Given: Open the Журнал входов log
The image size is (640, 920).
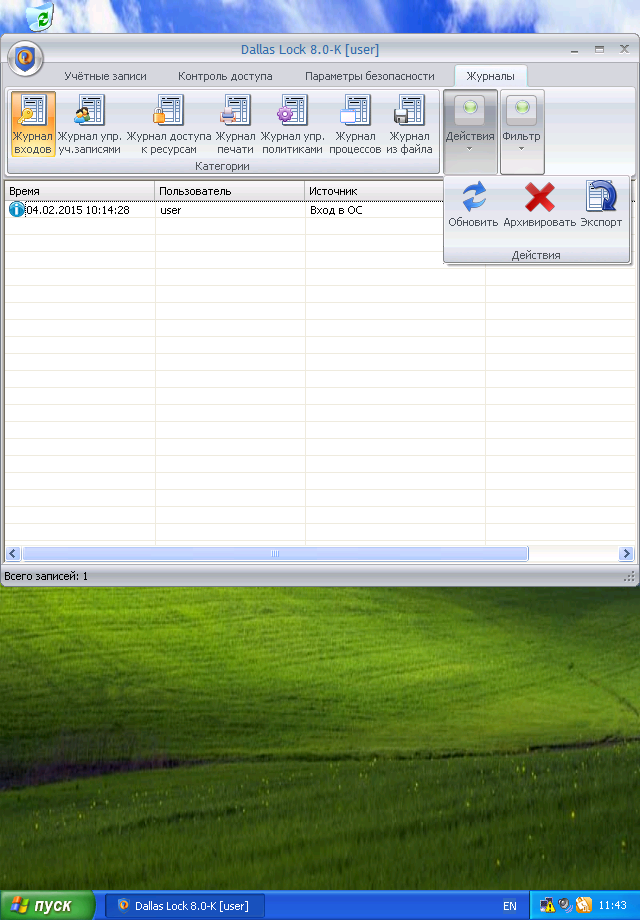Looking at the screenshot, I should pyautogui.click(x=33, y=124).
